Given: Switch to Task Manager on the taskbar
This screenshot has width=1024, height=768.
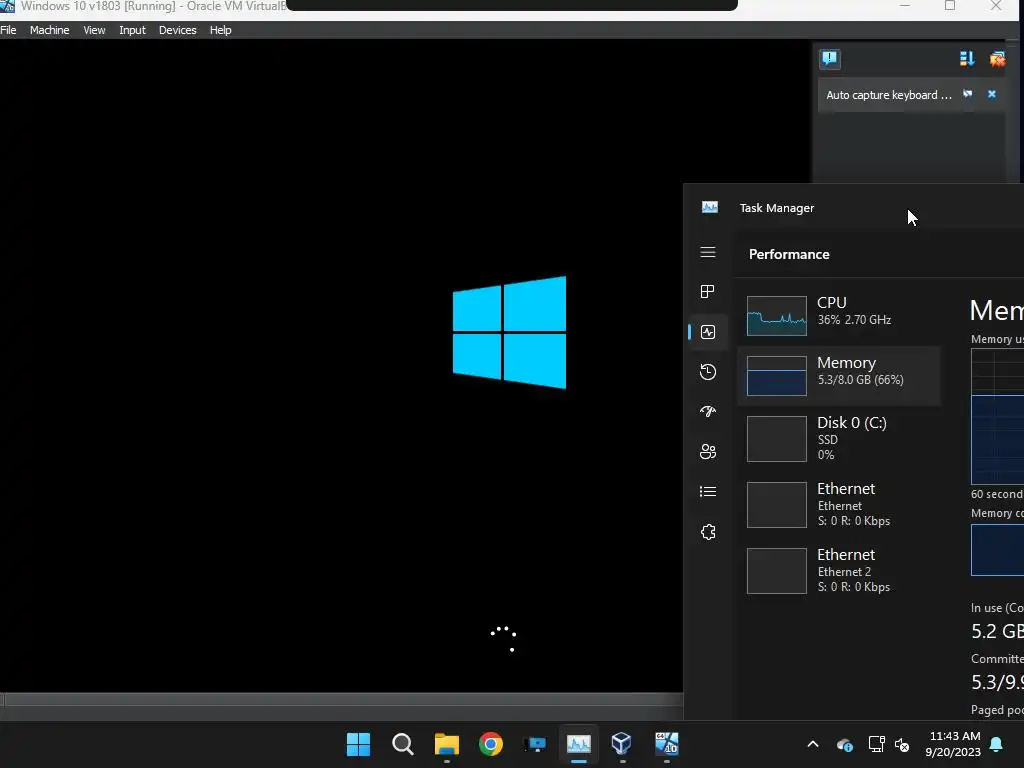Looking at the screenshot, I should (579, 744).
